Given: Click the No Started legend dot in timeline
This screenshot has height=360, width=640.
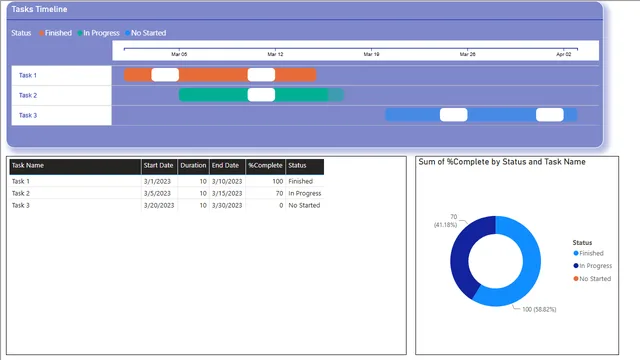Looking at the screenshot, I should pos(128,33).
